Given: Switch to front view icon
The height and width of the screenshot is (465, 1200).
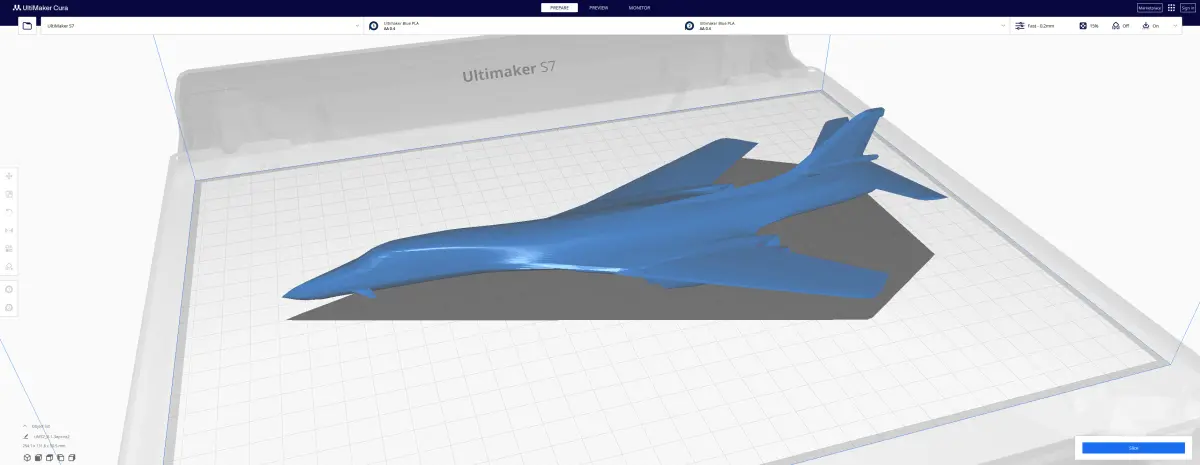Looking at the screenshot, I should 38,458.
